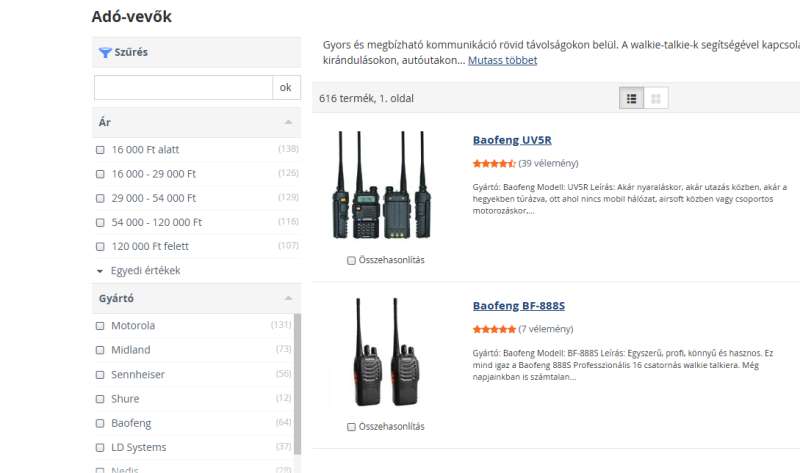Switch to grid view icon
Screen dimensions: 800x473
(656, 98)
